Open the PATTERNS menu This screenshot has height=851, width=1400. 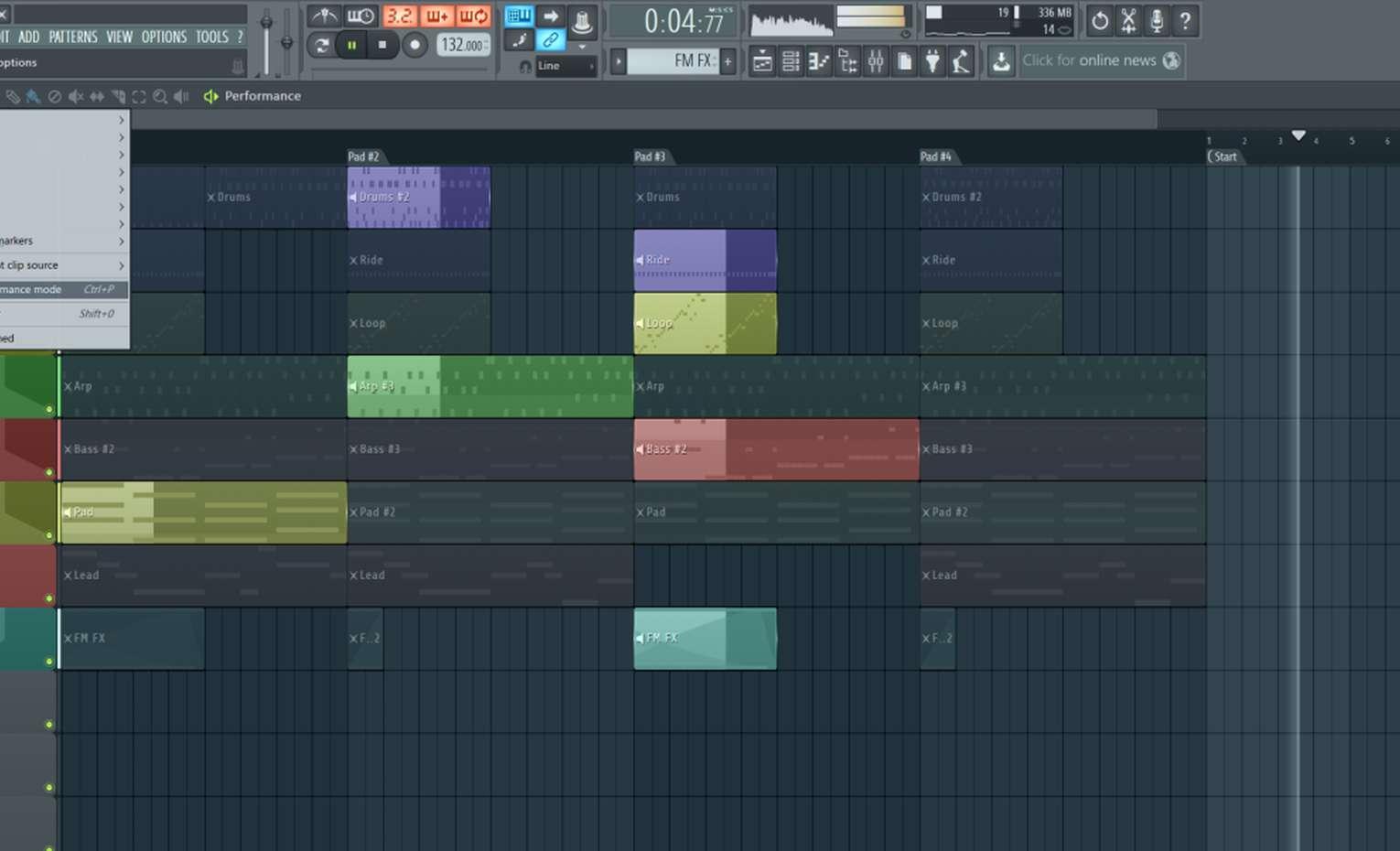pyautogui.click(x=73, y=37)
